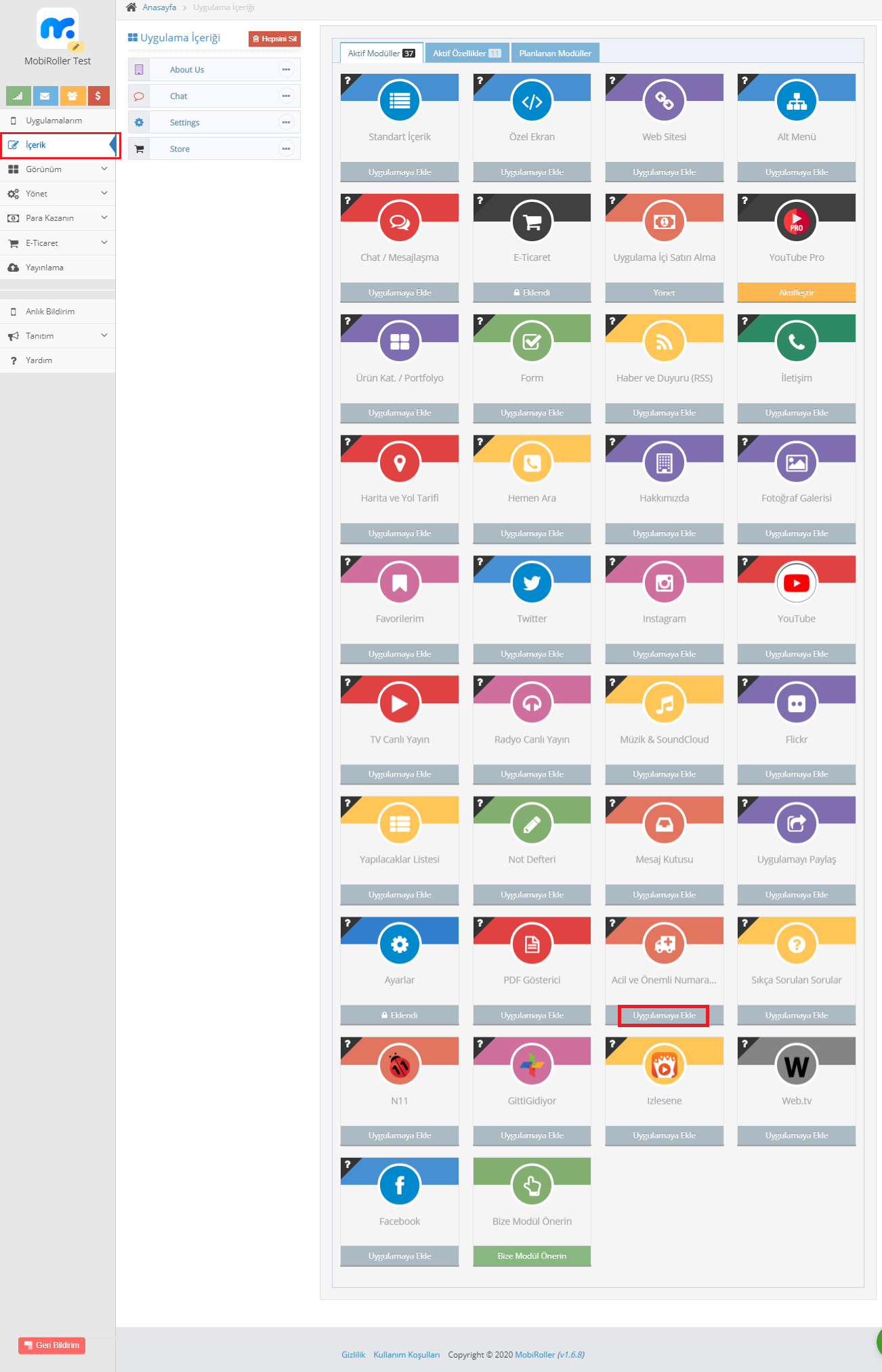
Task: Expand the Para Kazanın sidebar menu
Action: coord(58,218)
